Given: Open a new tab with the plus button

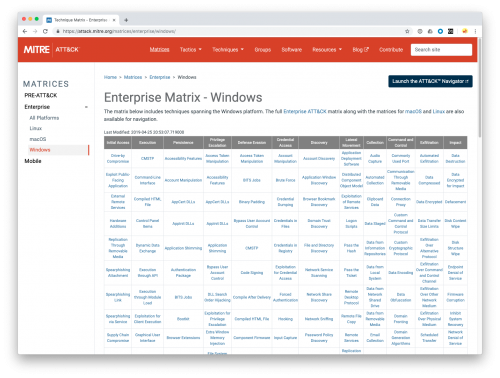Looking at the screenshot, I should [126, 20].
